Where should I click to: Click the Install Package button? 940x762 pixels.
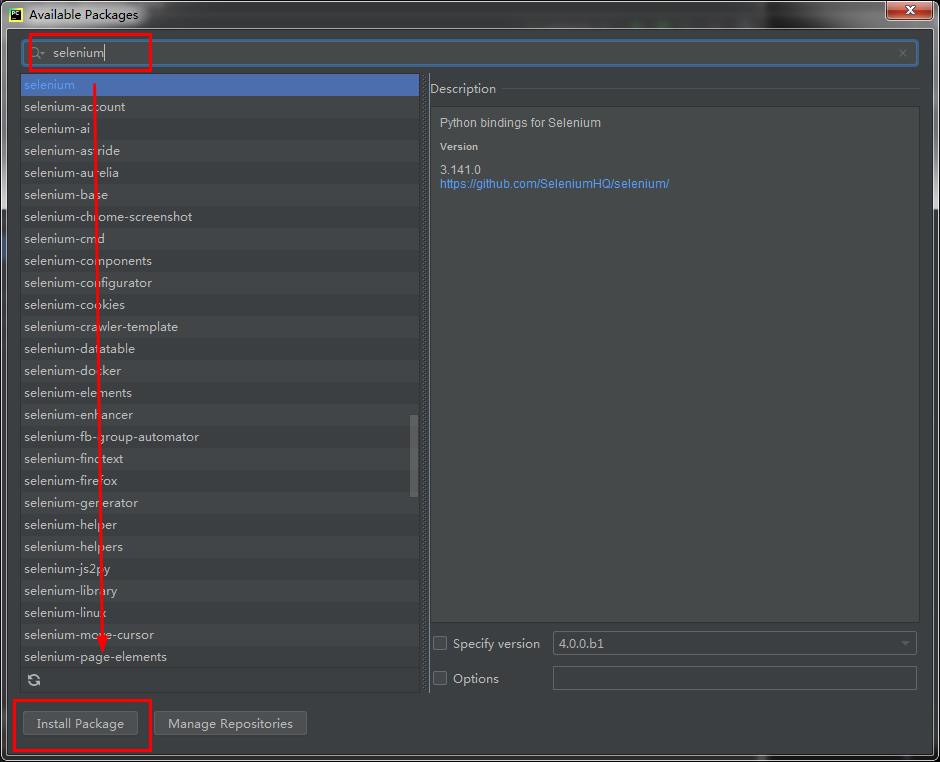[80, 724]
